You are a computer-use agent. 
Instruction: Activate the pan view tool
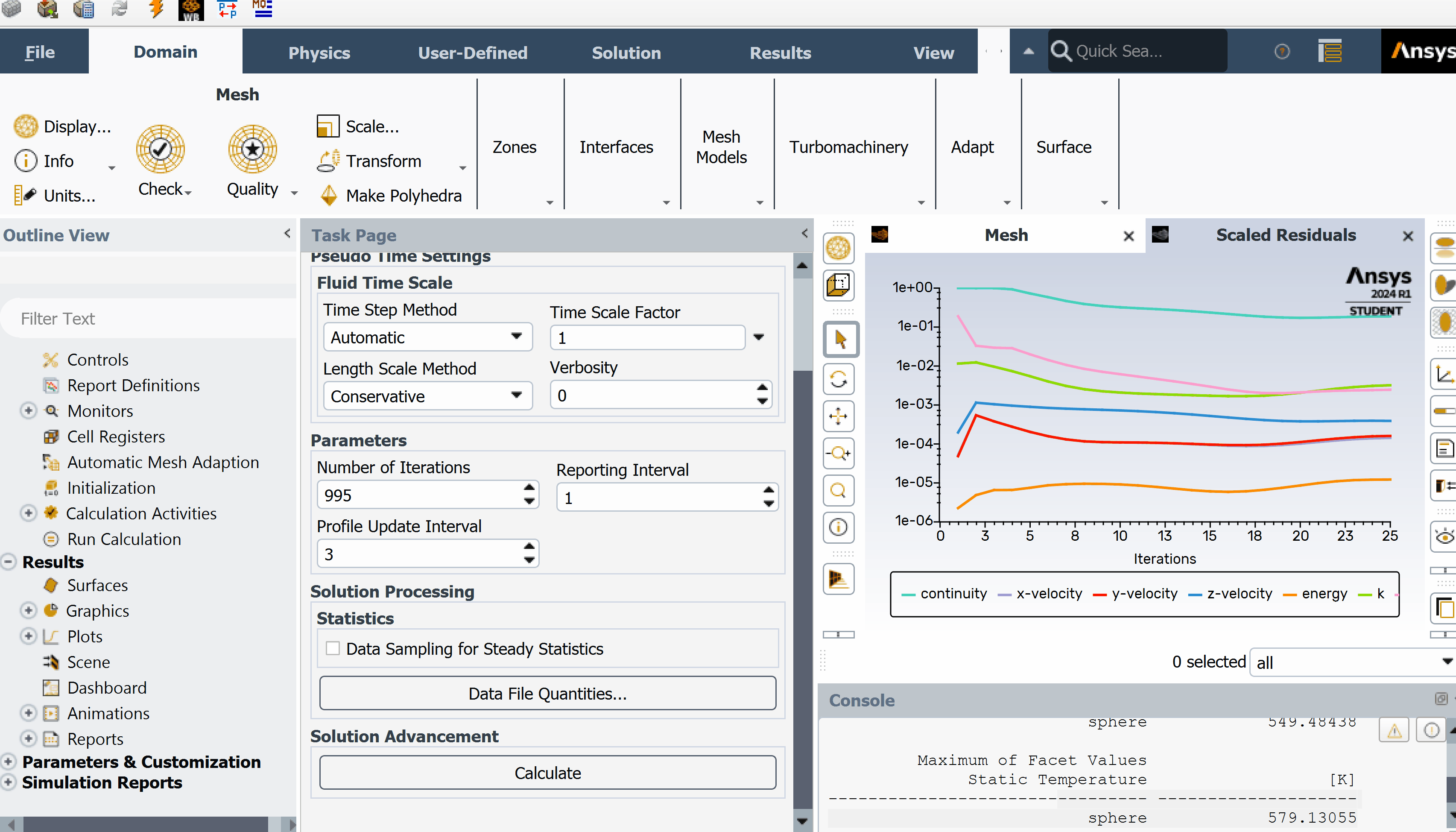(839, 416)
